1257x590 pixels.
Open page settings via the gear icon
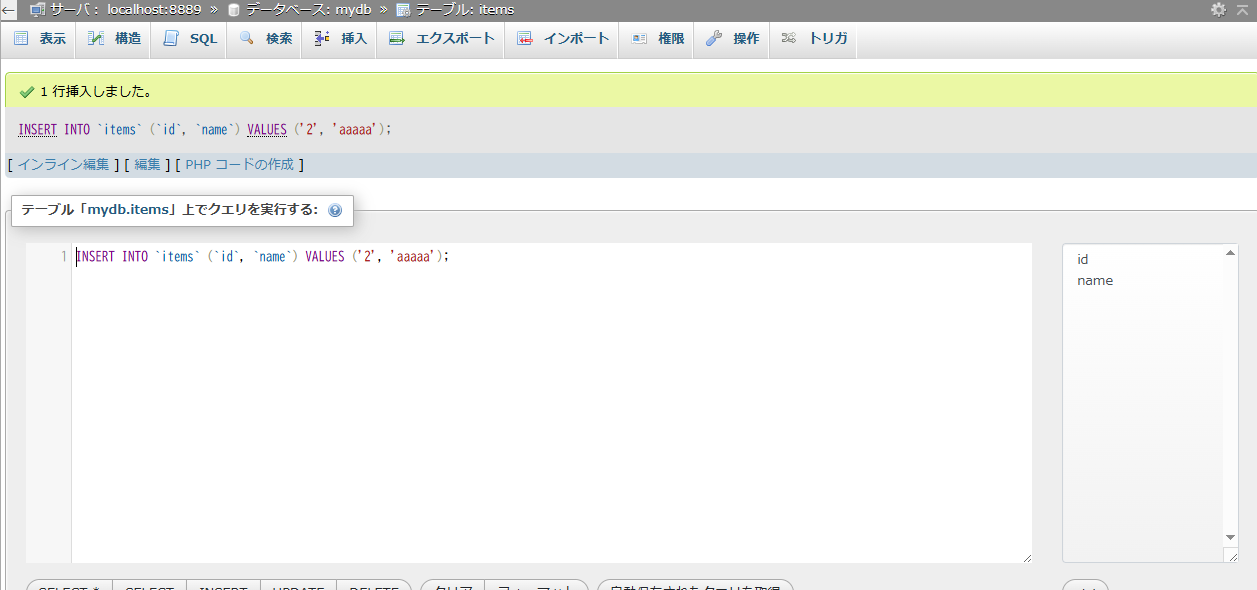pos(1218,9)
